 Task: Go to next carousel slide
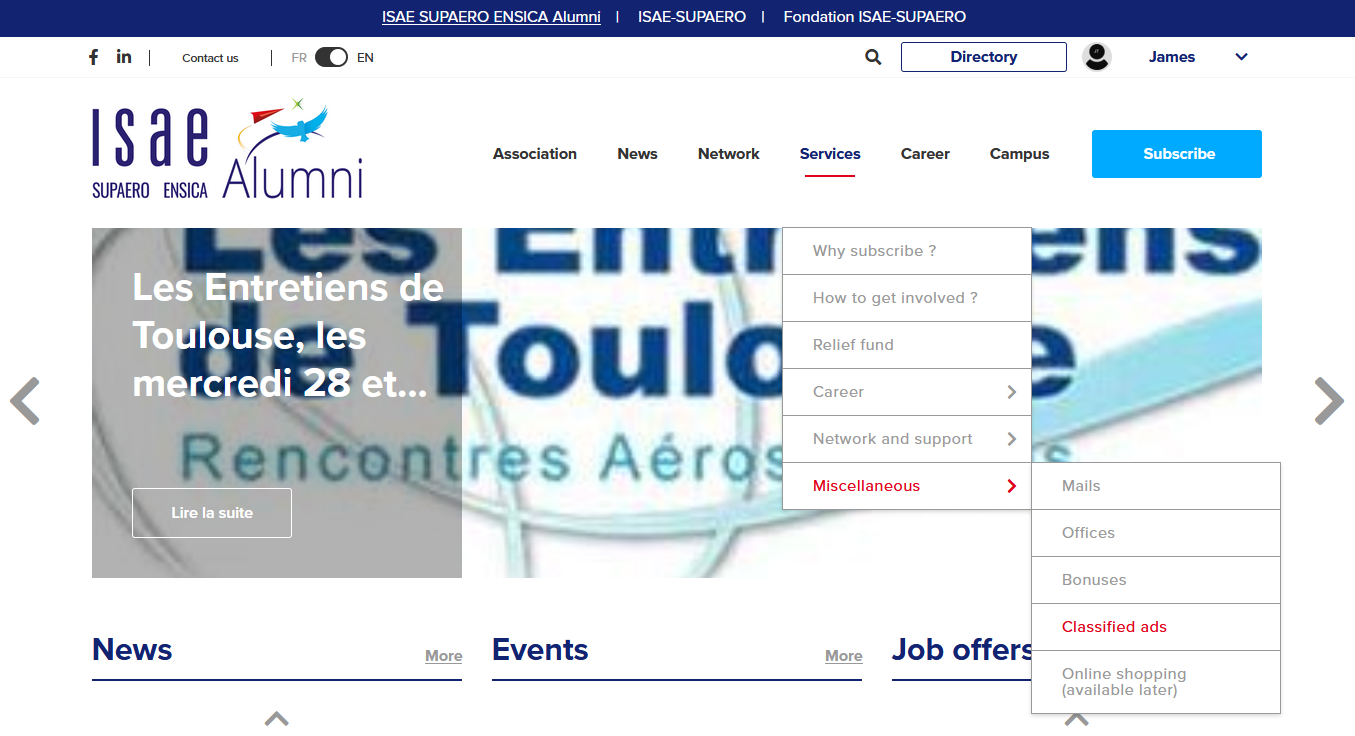pos(1329,401)
